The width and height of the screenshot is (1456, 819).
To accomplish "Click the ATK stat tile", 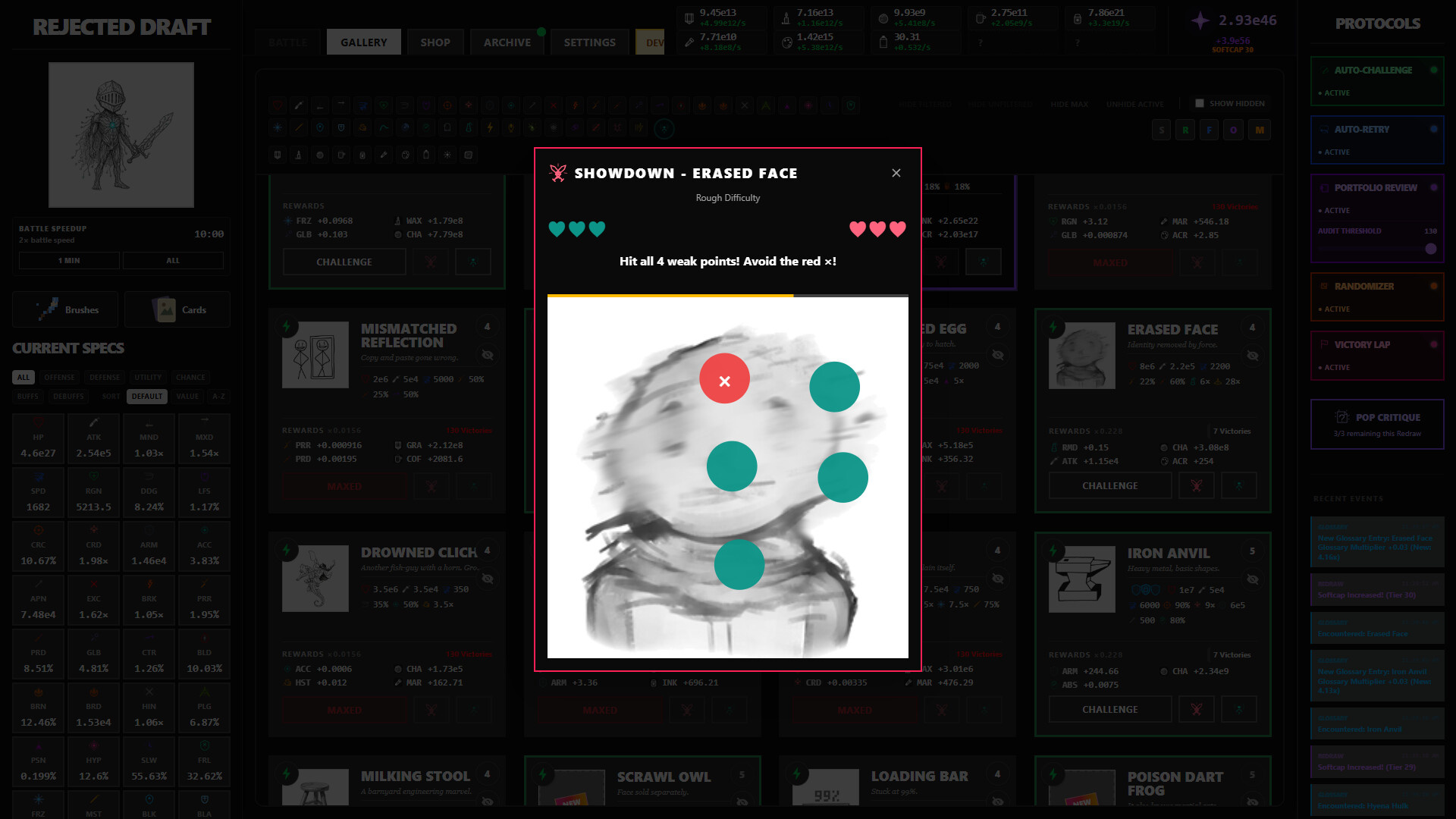I will coord(93,440).
